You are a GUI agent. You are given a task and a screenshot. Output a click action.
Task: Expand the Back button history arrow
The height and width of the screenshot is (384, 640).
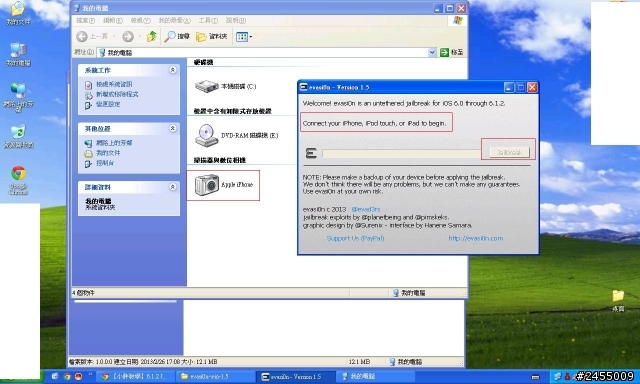coord(114,37)
